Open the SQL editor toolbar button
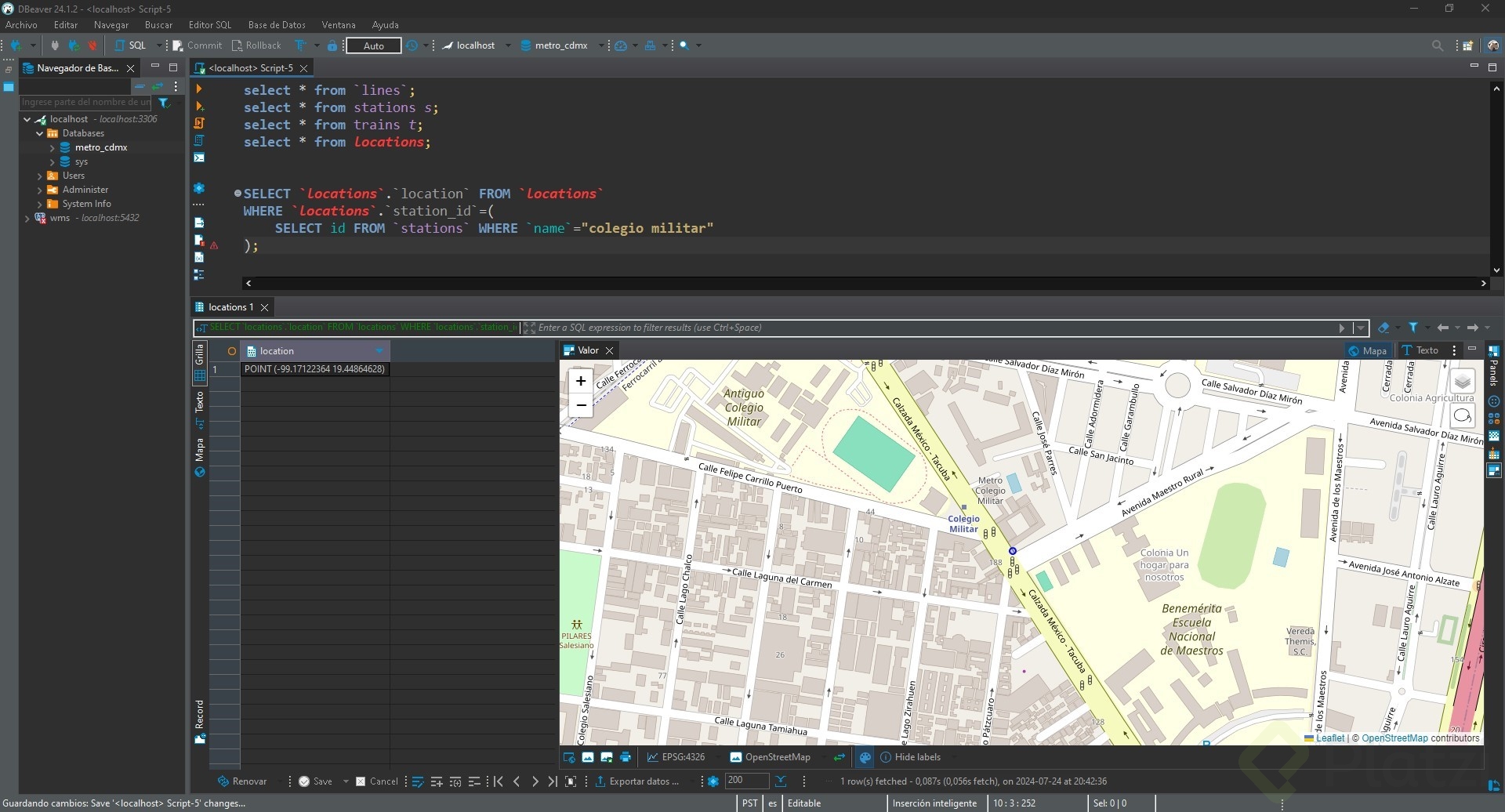The height and width of the screenshot is (812, 1505). click(x=131, y=45)
